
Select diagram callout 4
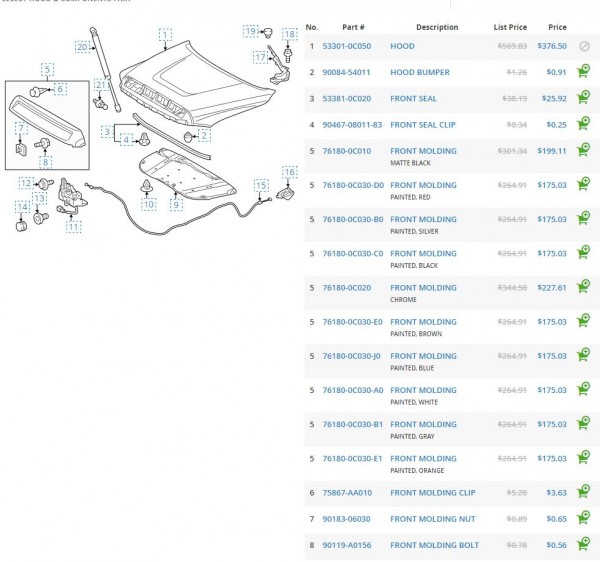(126, 140)
